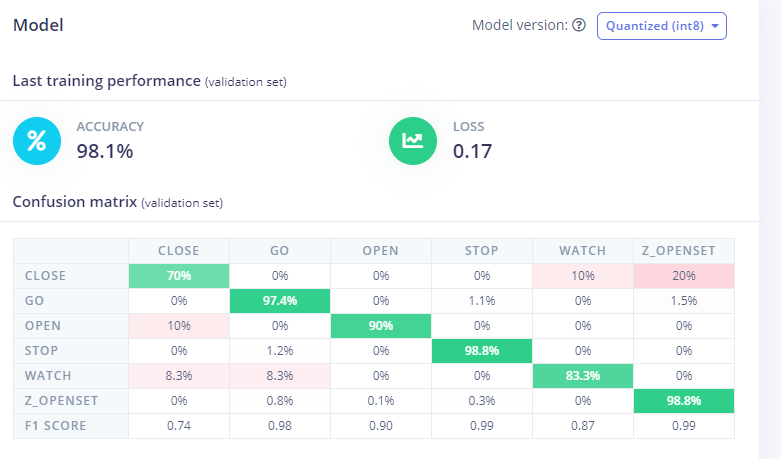This screenshot has height=459, width=781.
Task: Click the F1 score 0.74
Action: pyautogui.click(x=179, y=426)
